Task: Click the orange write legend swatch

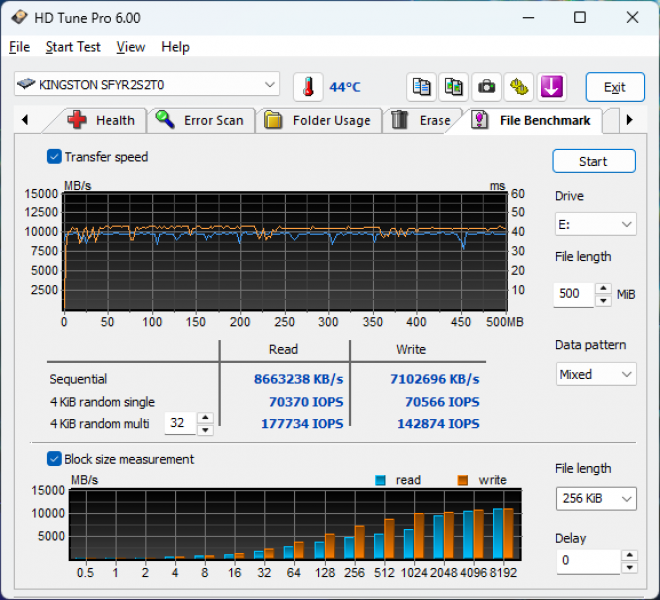Action: (463, 480)
